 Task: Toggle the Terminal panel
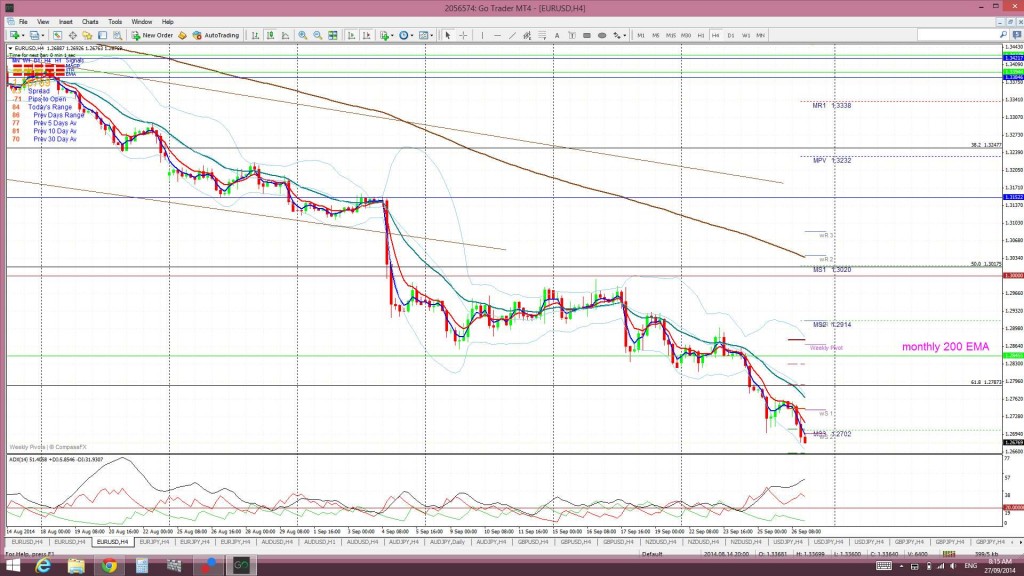click(x=103, y=35)
